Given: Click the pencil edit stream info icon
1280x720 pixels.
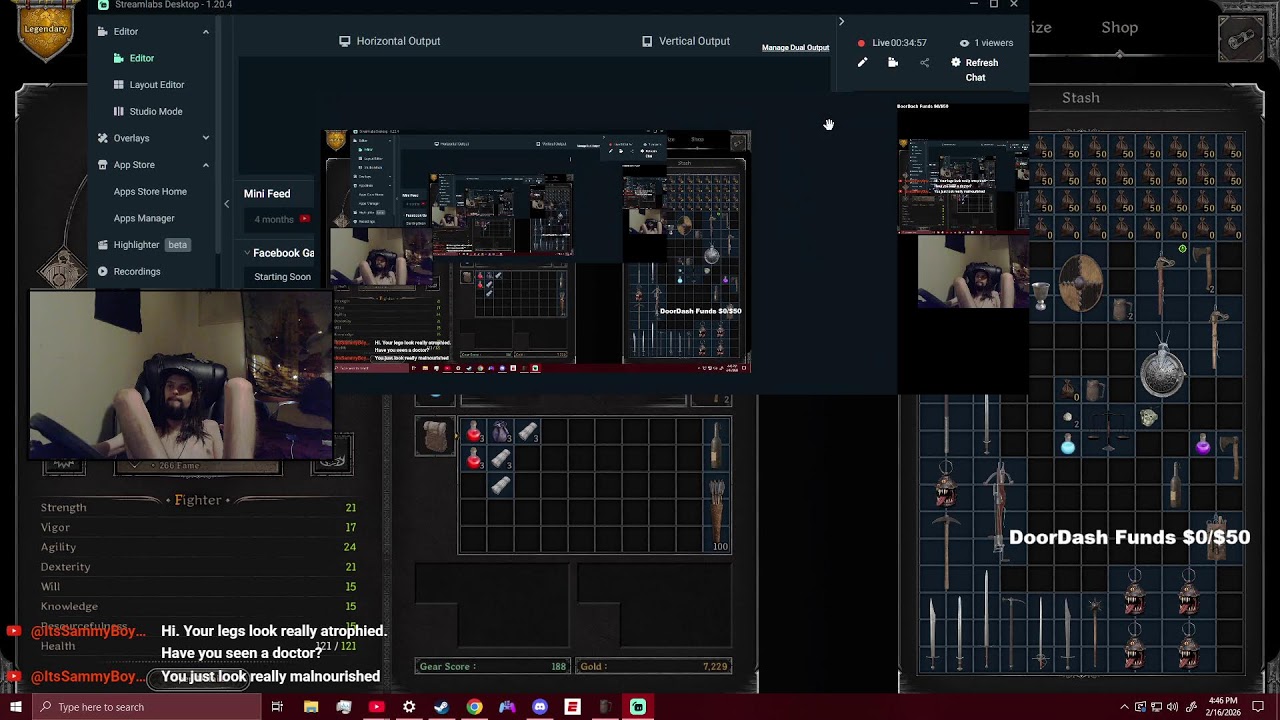Looking at the screenshot, I should pos(862,63).
